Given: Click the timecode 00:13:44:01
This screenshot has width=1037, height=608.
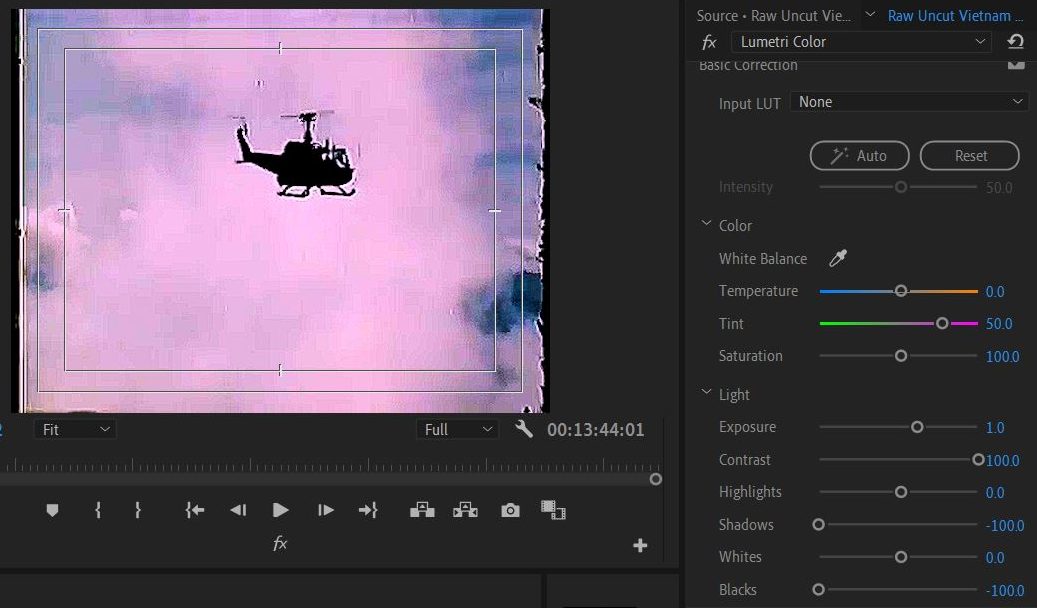Looking at the screenshot, I should point(595,430).
